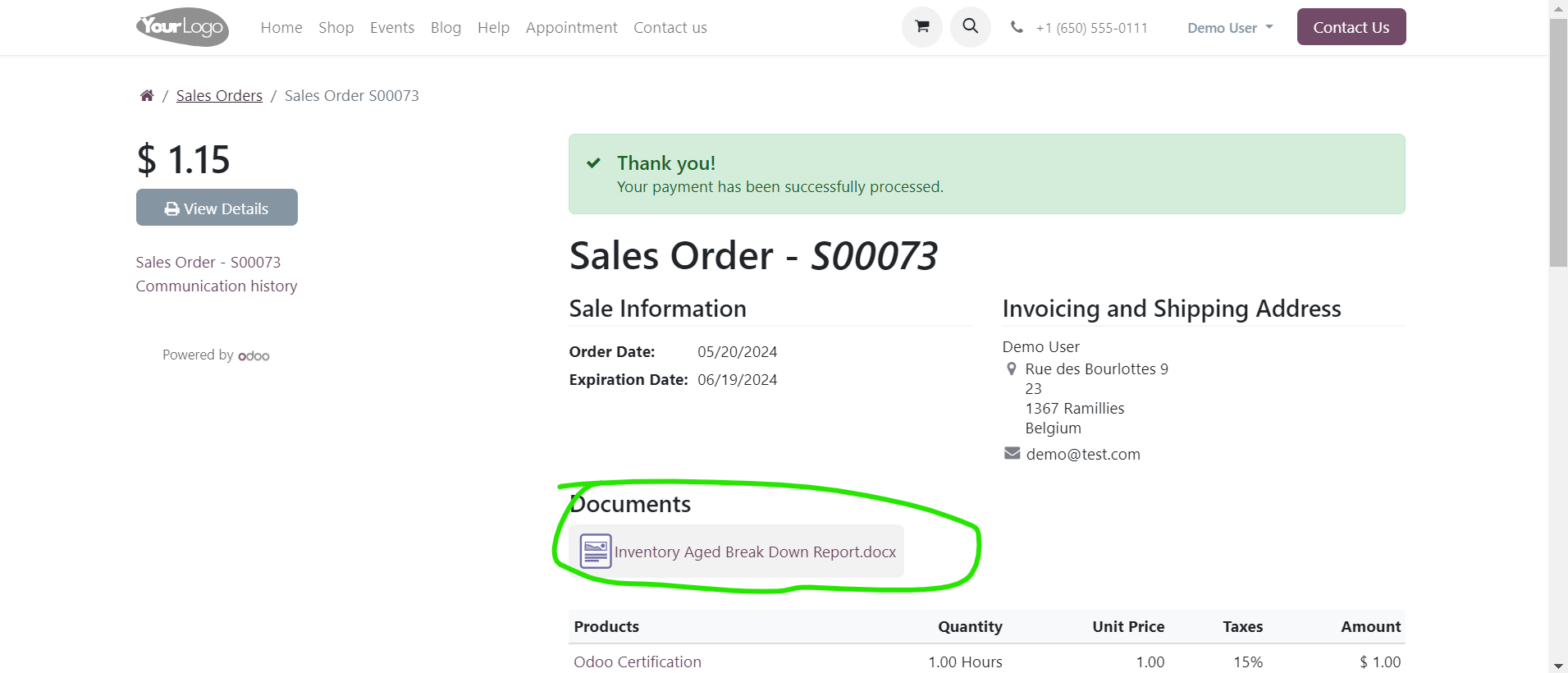Open Inventory Aged Break Down Report.docx

click(x=754, y=552)
